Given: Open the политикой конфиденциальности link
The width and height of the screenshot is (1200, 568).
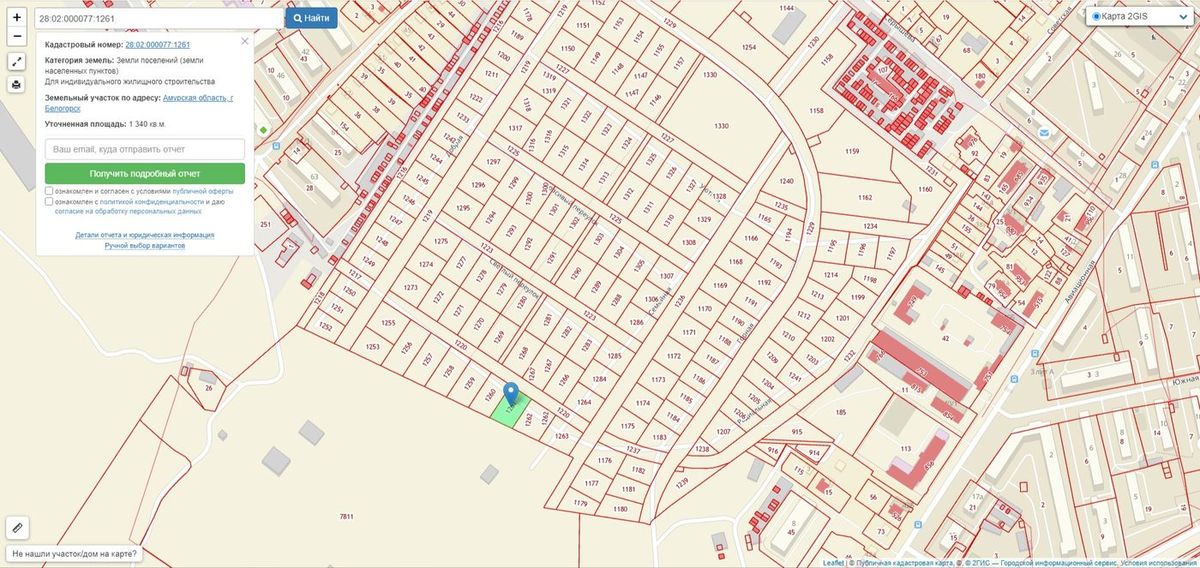Looking at the screenshot, I should (152, 201).
